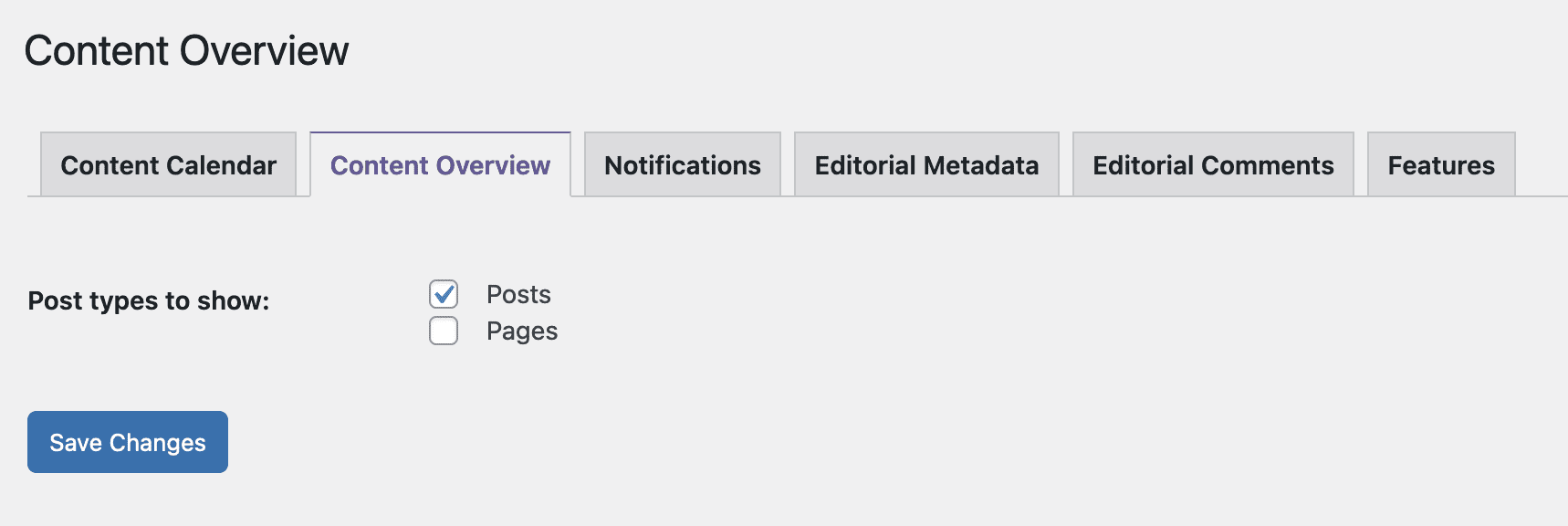The width and height of the screenshot is (1568, 526).
Task: Return to the Content Calendar settings
Action: pos(168,164)
